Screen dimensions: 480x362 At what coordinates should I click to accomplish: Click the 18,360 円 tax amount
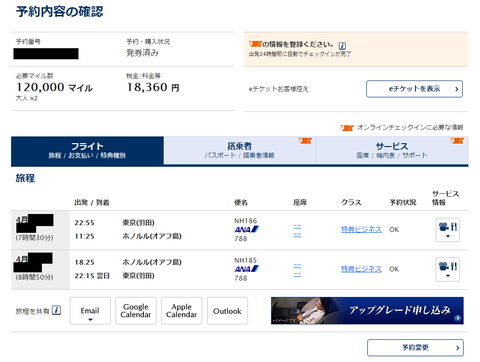coord(153,87)
